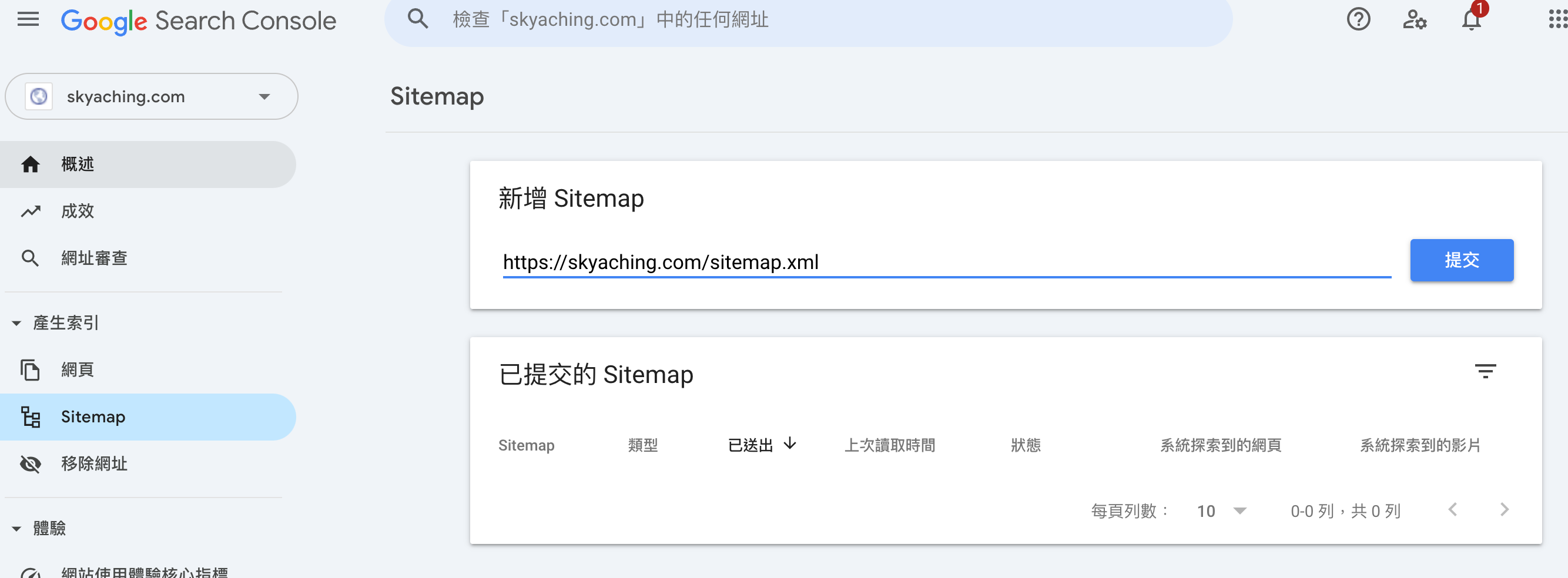Click the magnifier icon beside 網址審查
Screen dimensions: 1568x578
[31, 258]
